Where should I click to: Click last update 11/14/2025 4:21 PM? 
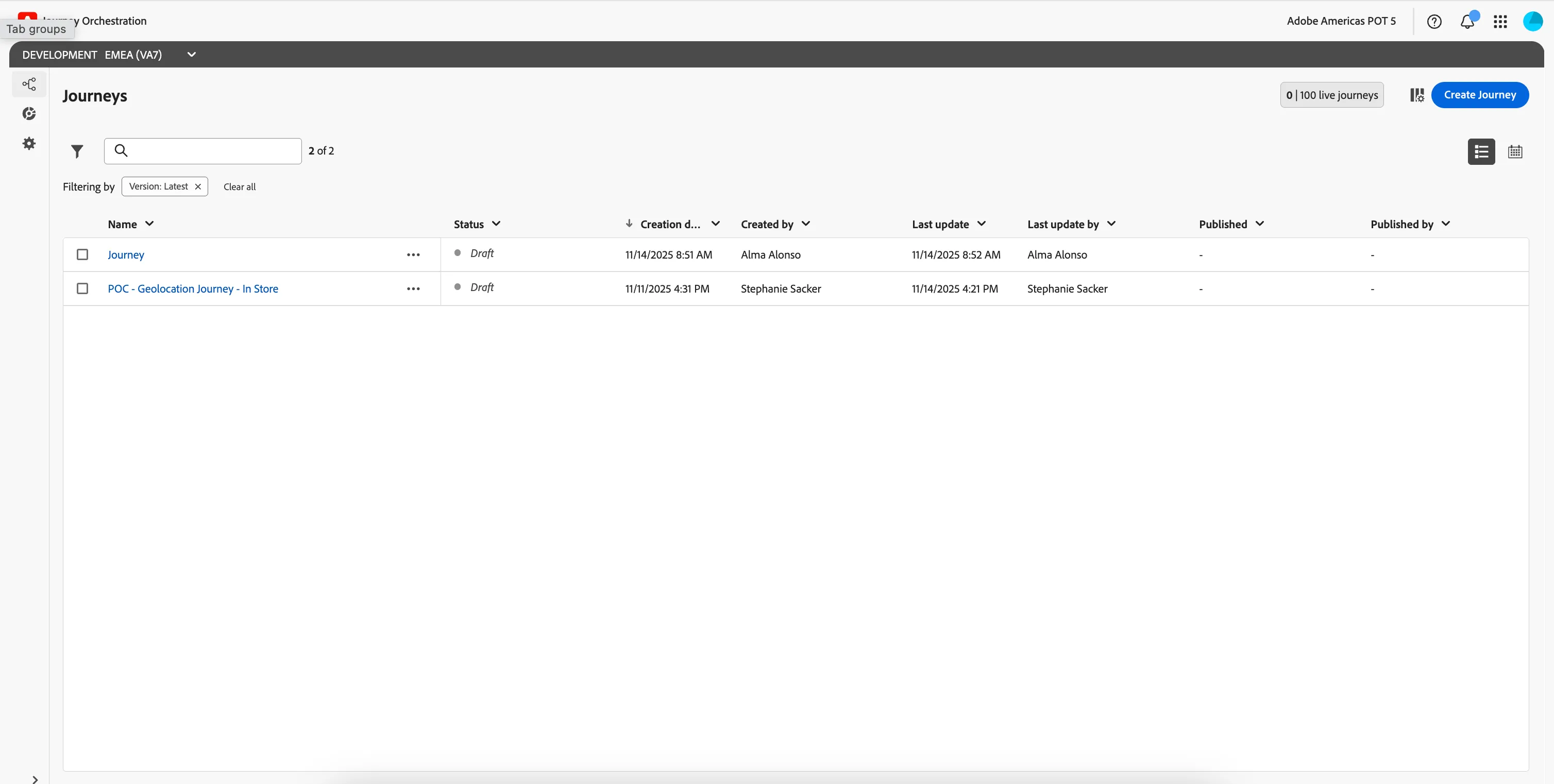tap(954, 288)
